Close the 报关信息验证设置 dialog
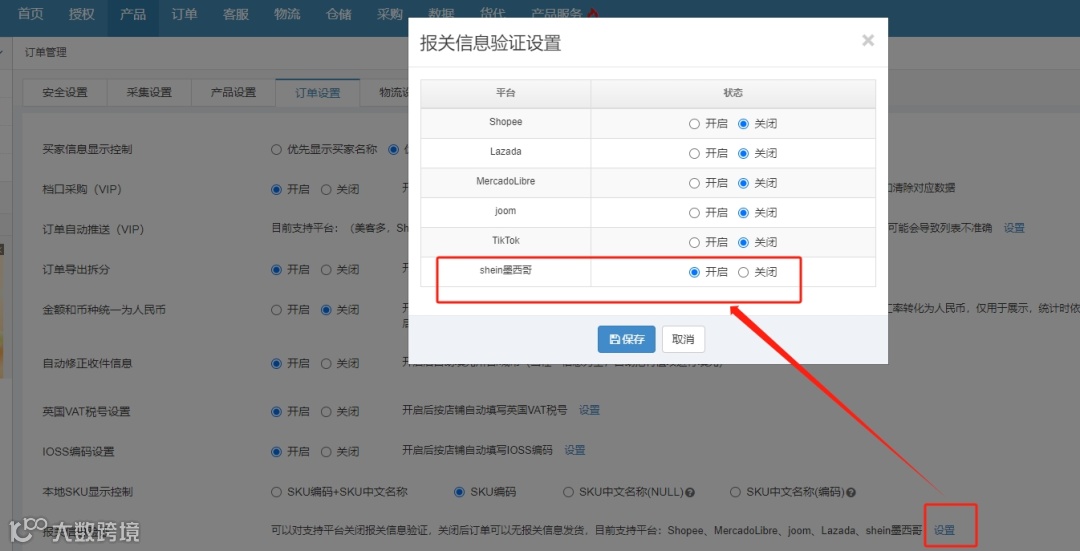This screenshot has width=1080, height=551. (x=868, y=41)
